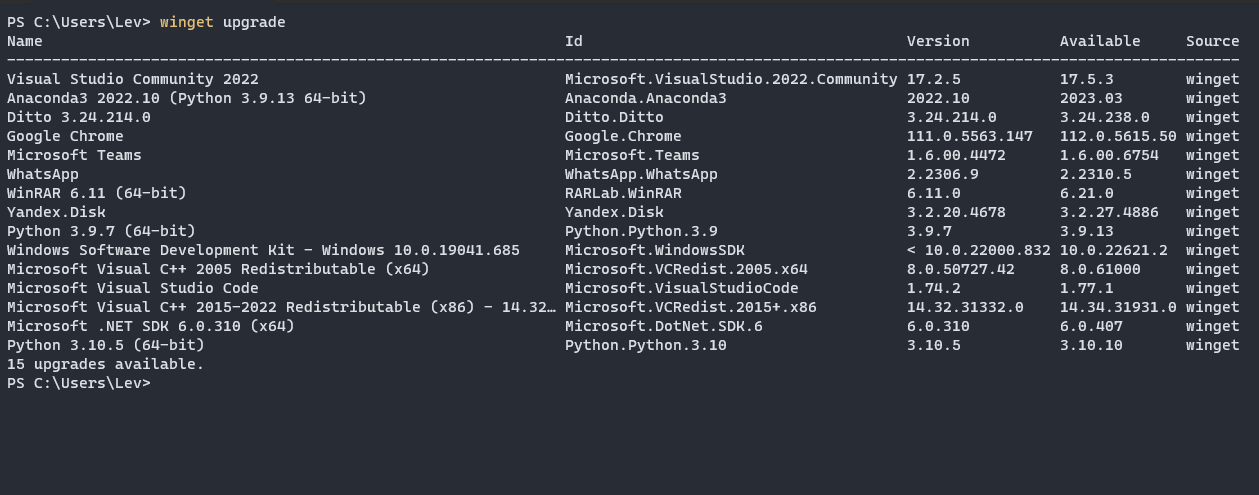Select the Visual Studio Community 2022 row name
Screen dimensions: 1259x495
tap(133, 79)
